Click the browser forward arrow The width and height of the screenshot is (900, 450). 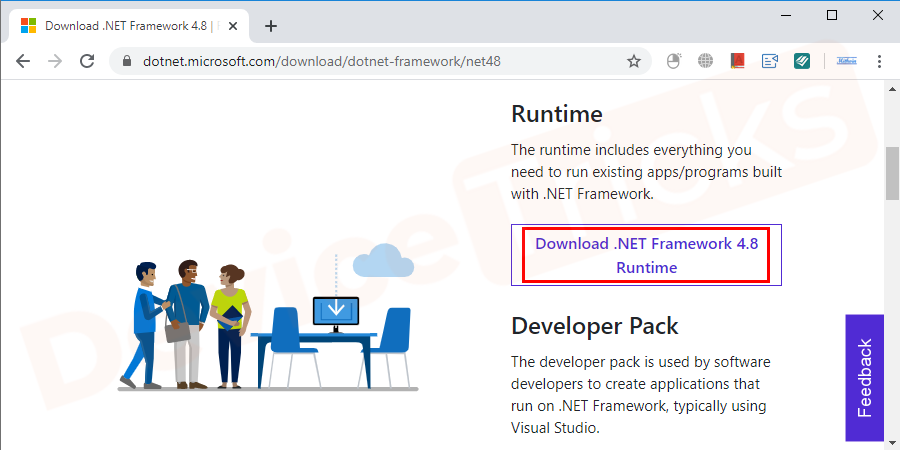click(x=55, y=61)
